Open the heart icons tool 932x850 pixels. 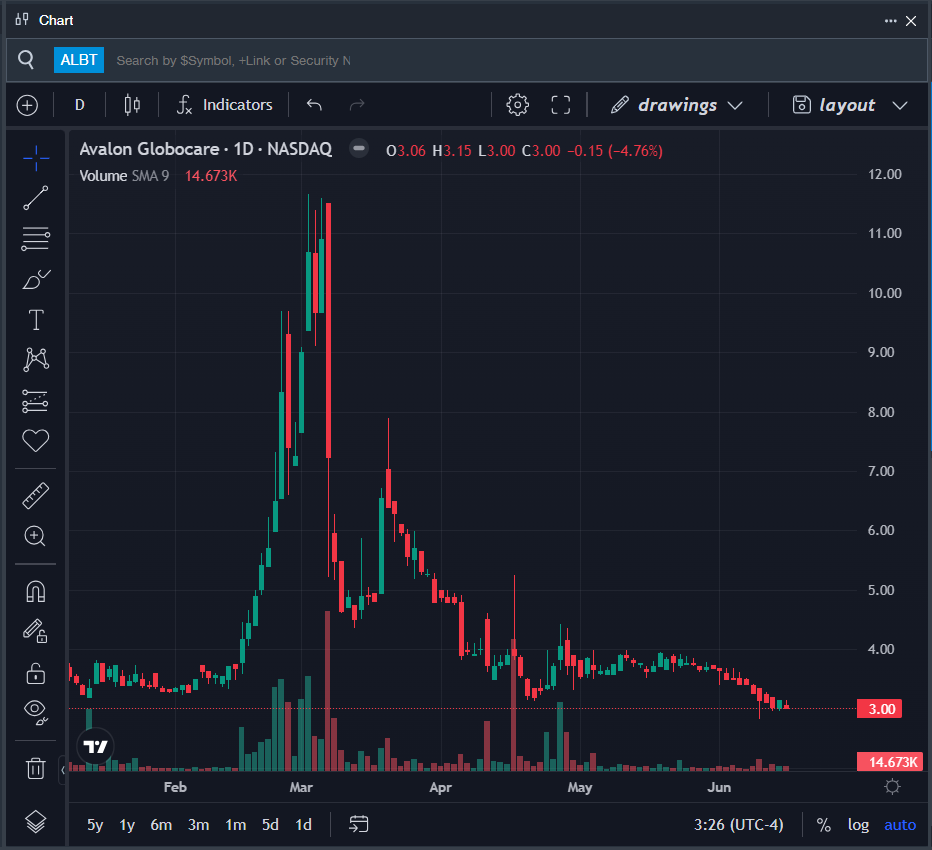click(36, 440)
